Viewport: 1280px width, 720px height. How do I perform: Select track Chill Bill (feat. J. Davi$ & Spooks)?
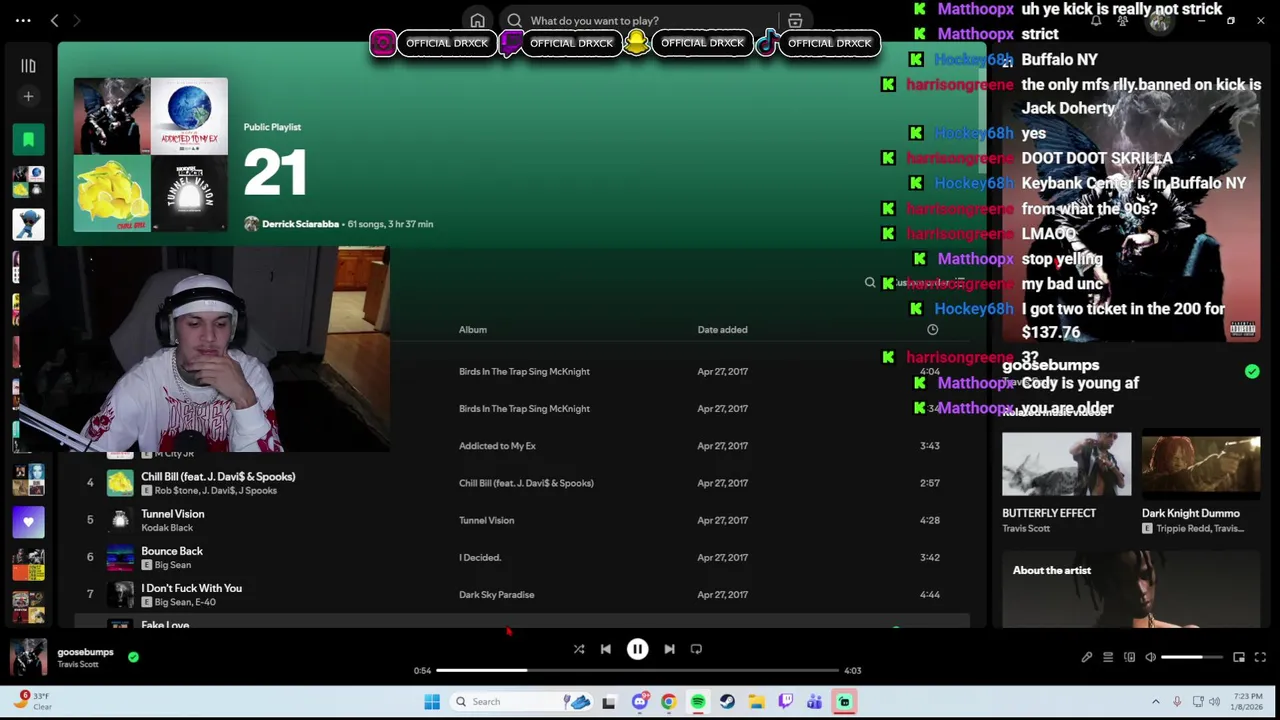click(x=218, y=476)
